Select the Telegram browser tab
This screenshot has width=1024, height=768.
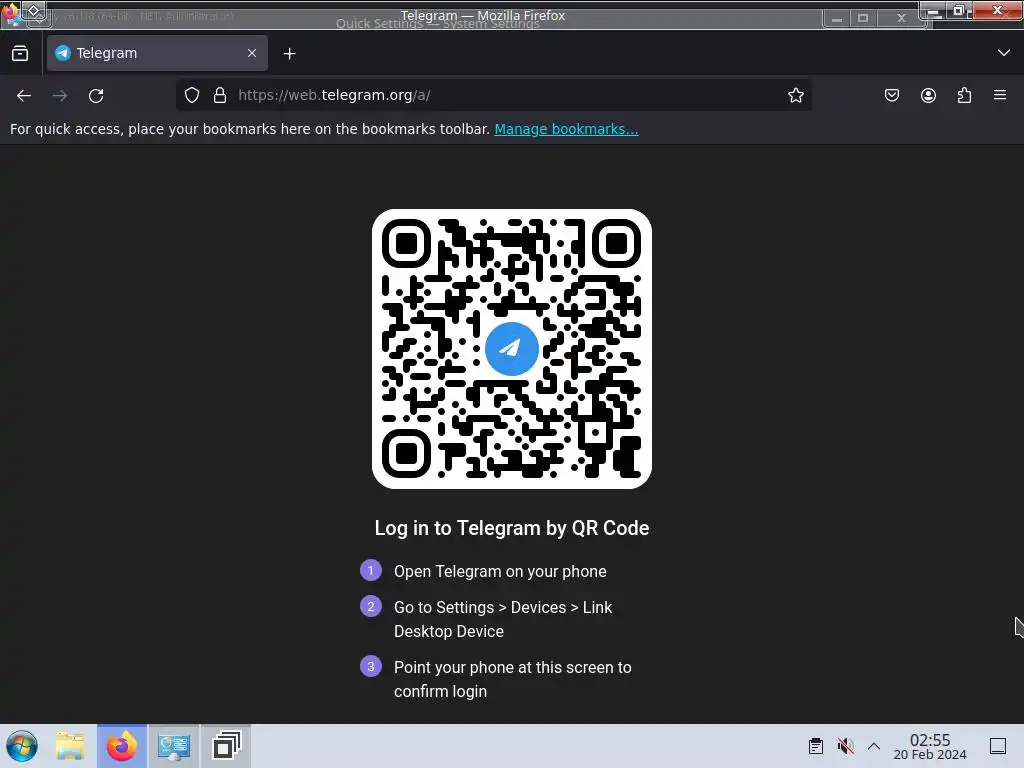[157, 53]
